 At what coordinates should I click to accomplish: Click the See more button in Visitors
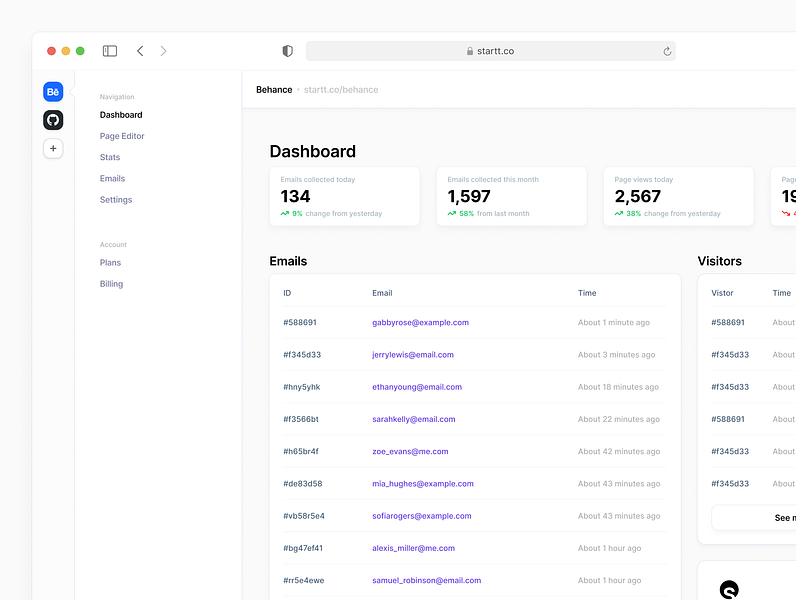click(x=754, y=518)
